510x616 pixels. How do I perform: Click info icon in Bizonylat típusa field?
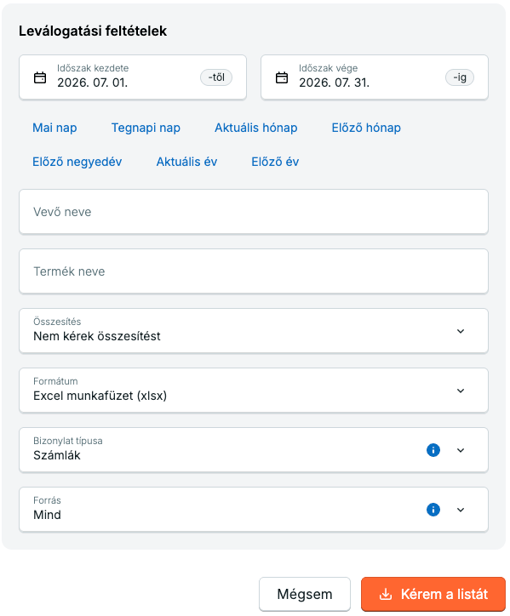point(433,450)
